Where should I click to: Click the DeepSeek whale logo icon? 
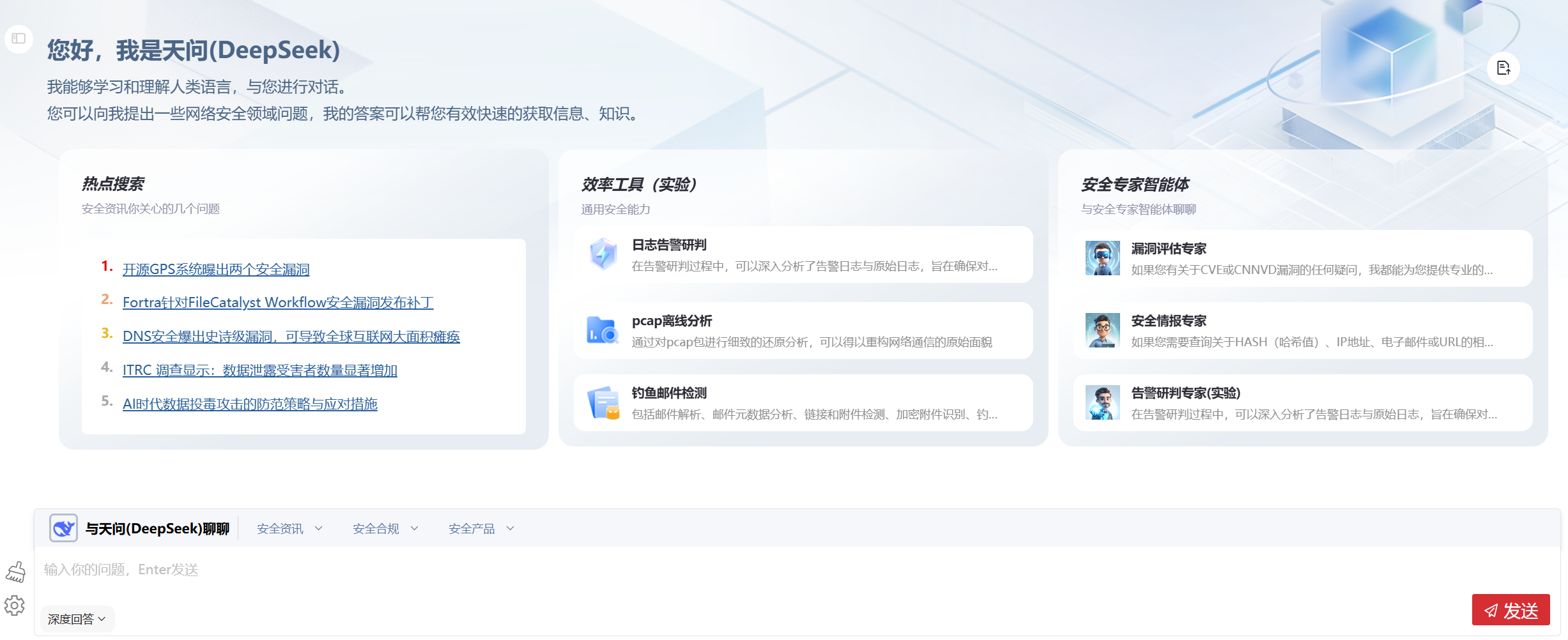(63, 528)
